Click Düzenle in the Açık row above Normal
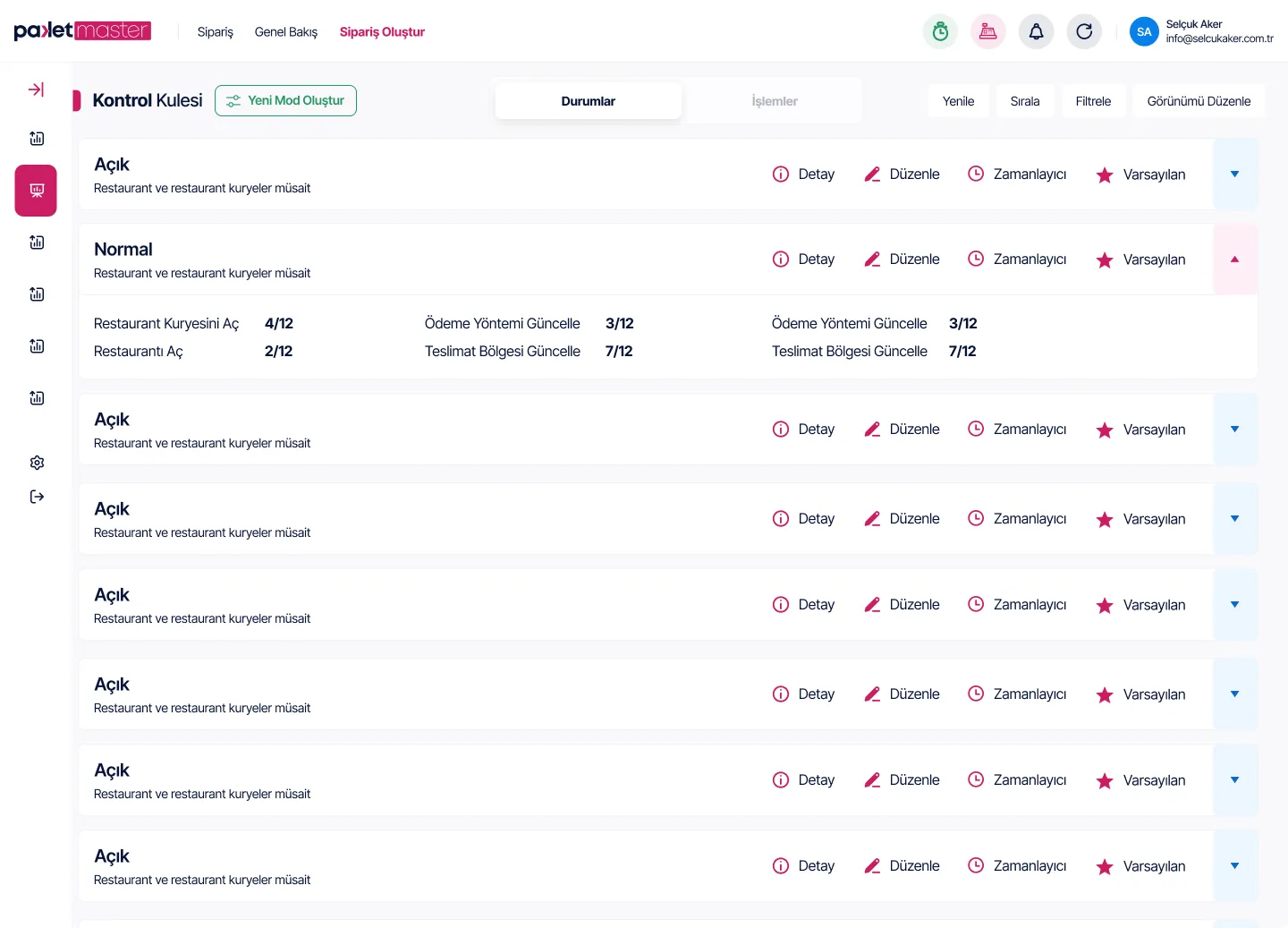This screenshot has width=1288, height=928. [902, 175]
